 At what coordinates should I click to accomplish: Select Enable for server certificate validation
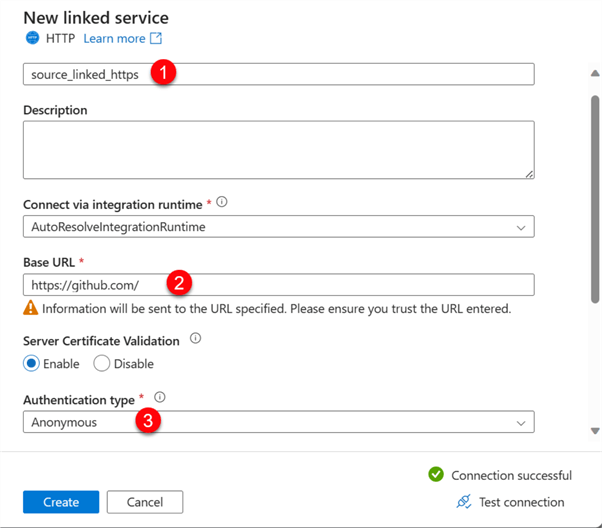pyautogui.click(x=32, y=364)
